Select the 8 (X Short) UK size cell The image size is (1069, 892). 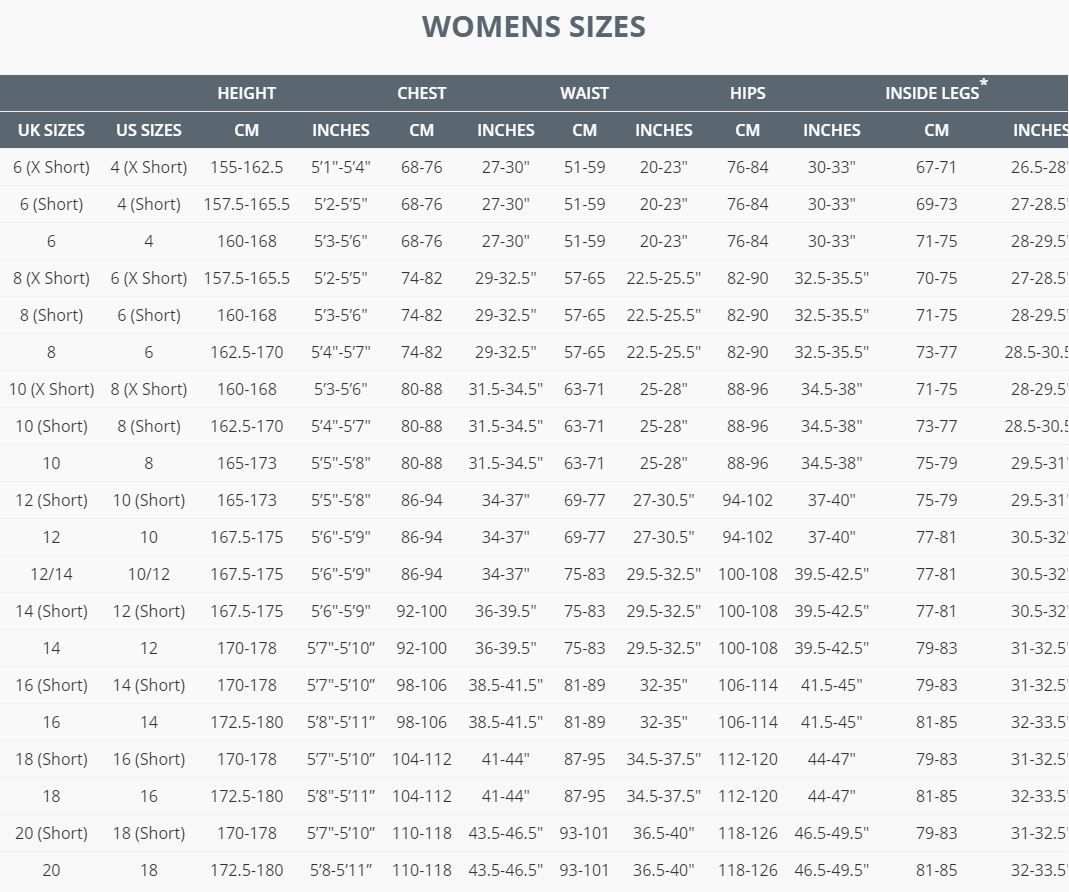[x=51, y=278]
